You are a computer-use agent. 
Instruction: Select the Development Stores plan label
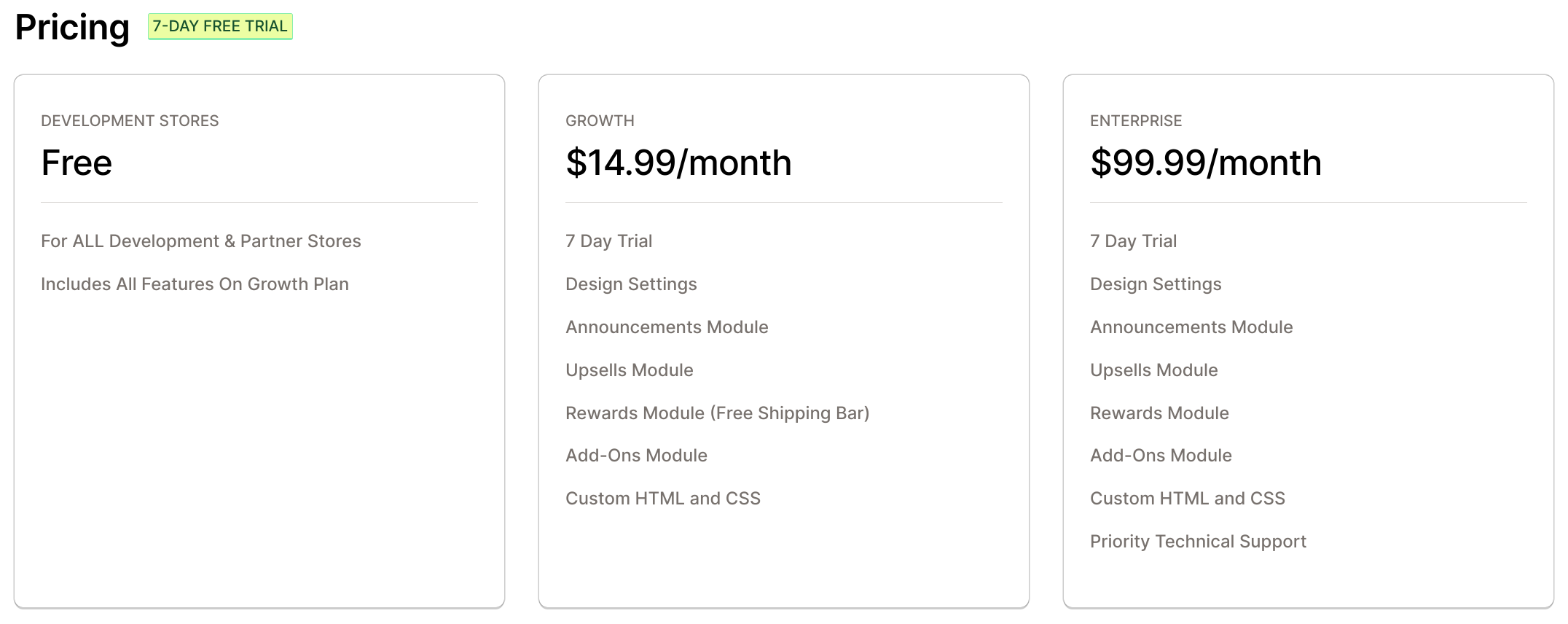pos(130,121)
